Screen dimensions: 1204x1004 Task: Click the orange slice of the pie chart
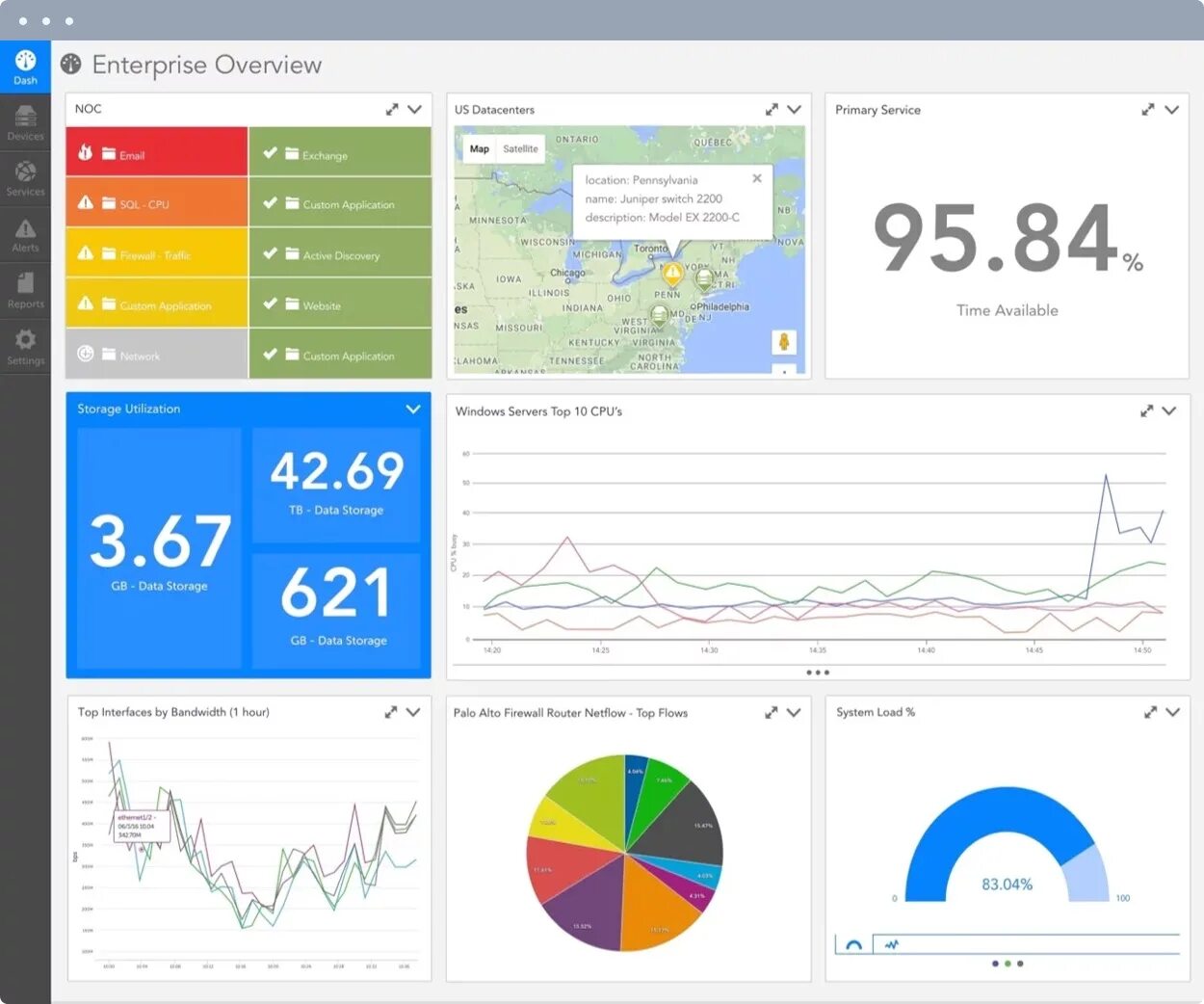point(660,907)
